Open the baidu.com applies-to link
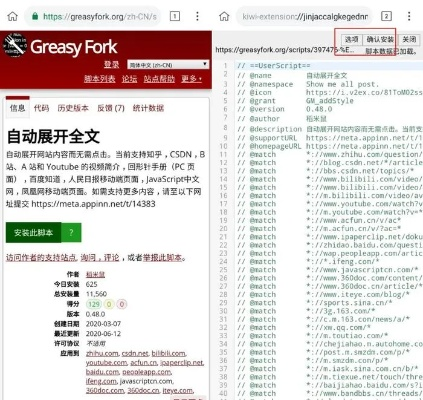Screen dimensions: 423x400 [102, 372]
